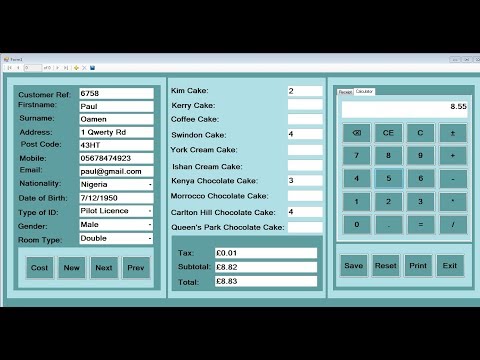Click calculator C clear key

420,133
